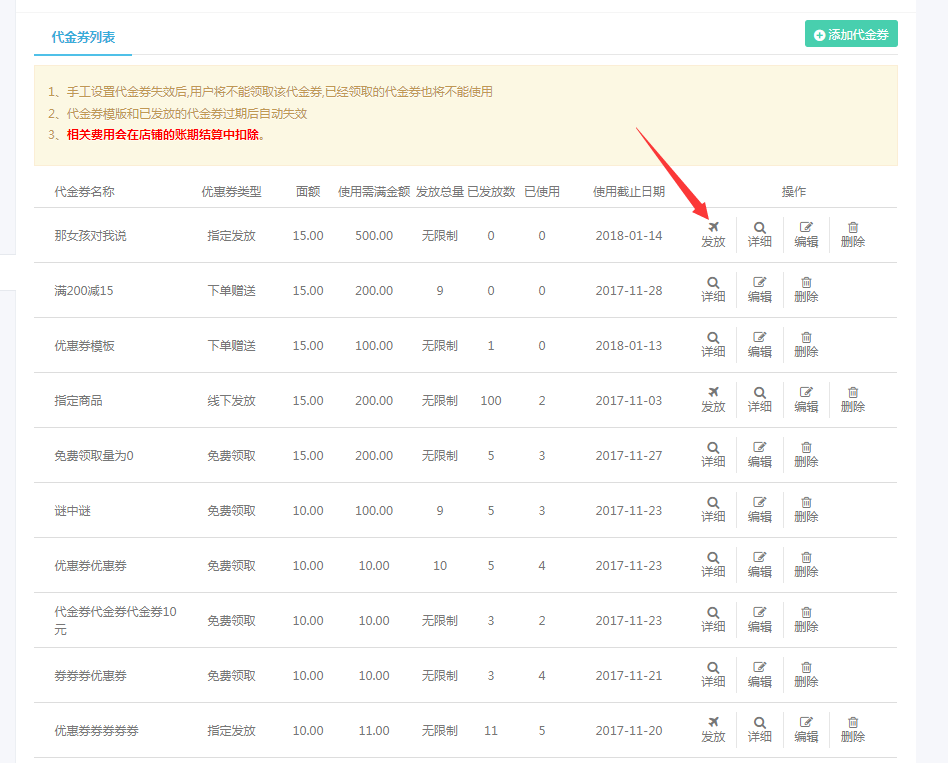Issue the 优惠券券券券券 voucher via 发放

click(x=713, y=729)
